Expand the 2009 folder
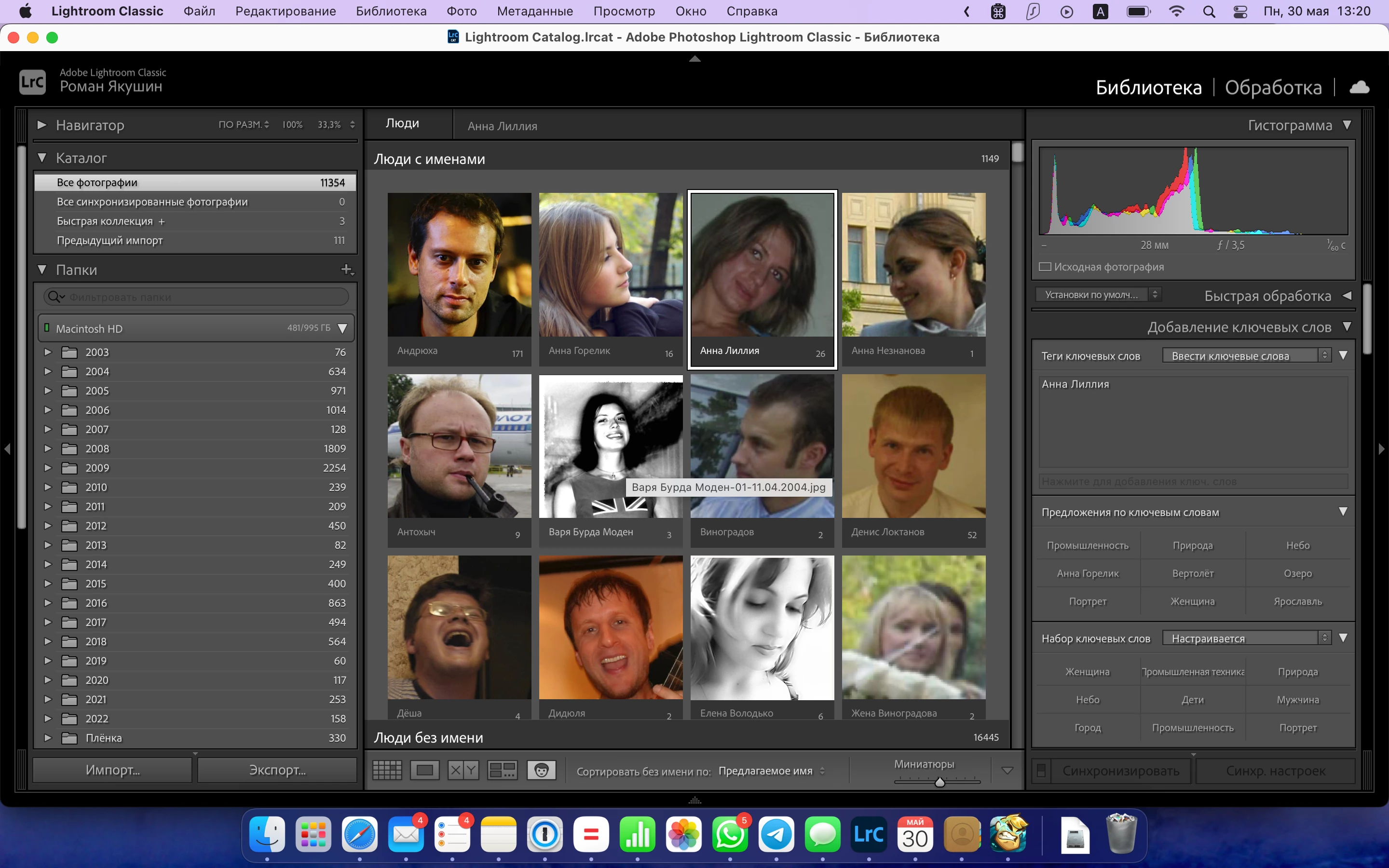Viewport: 1389px width, 868px height. (48, 468)
